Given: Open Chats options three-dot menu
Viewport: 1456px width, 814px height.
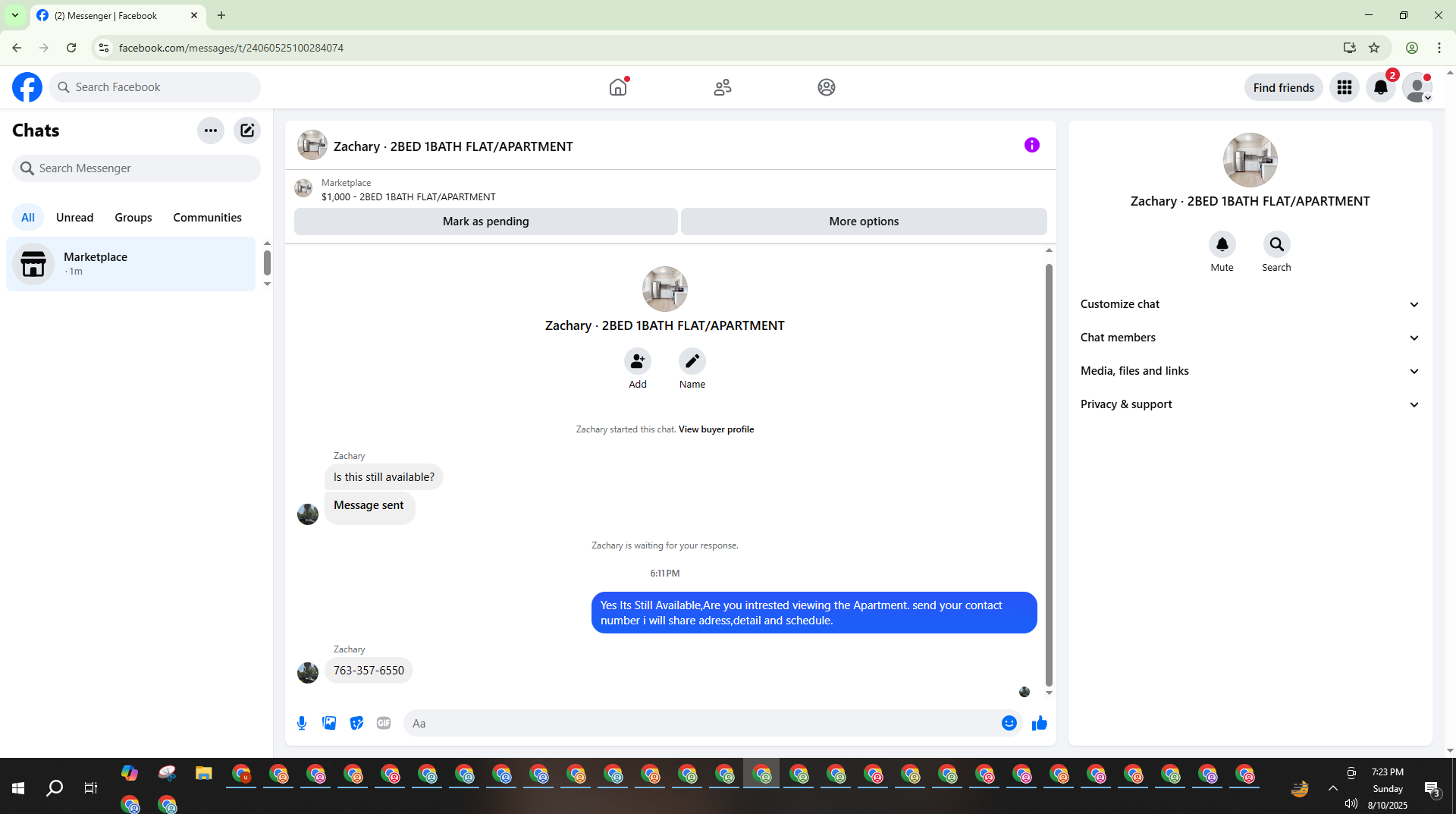Looking at the screenshot, I should [211, 130].
